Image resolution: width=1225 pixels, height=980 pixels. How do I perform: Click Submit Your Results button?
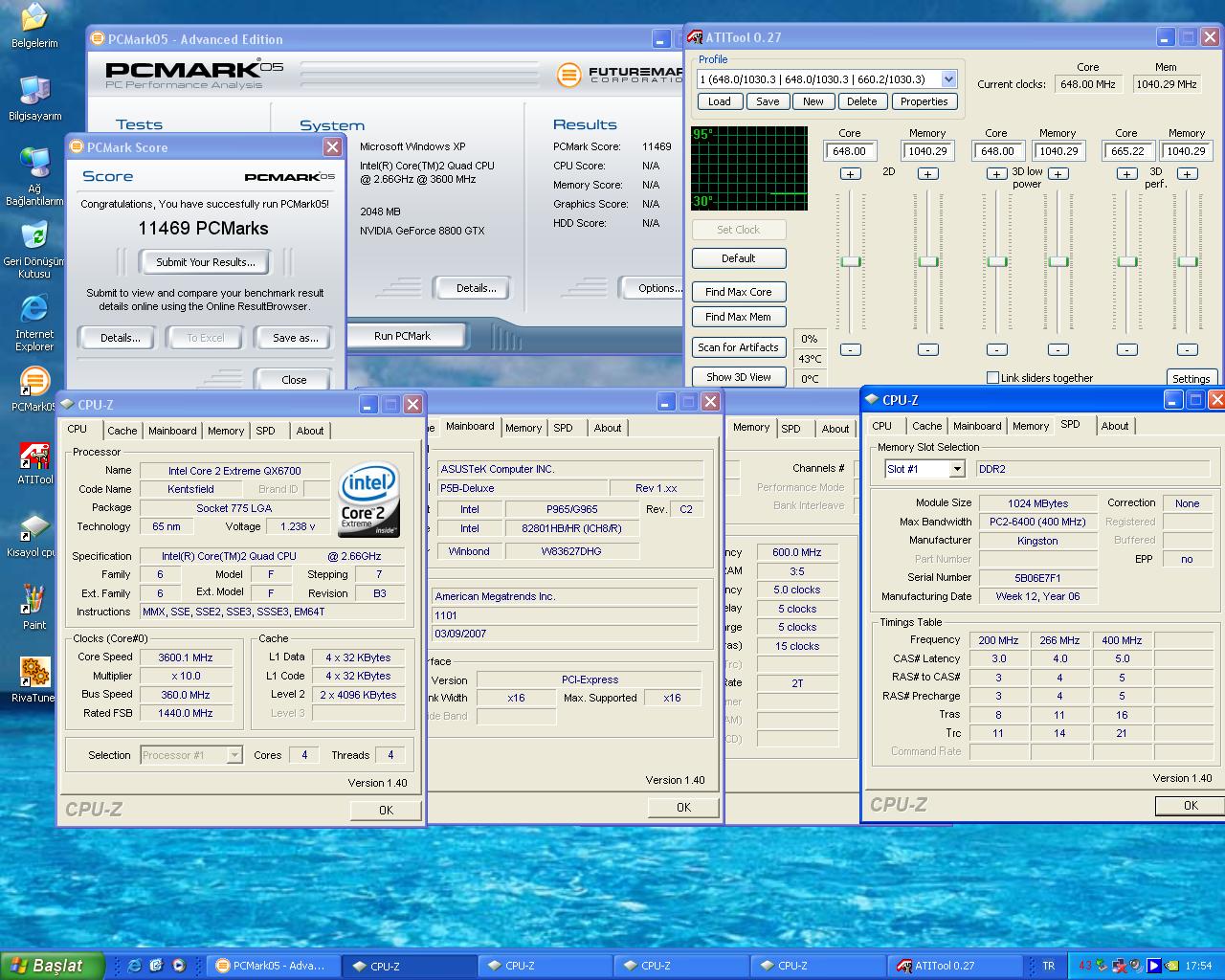pyautogui.click(x=206, y=262)
